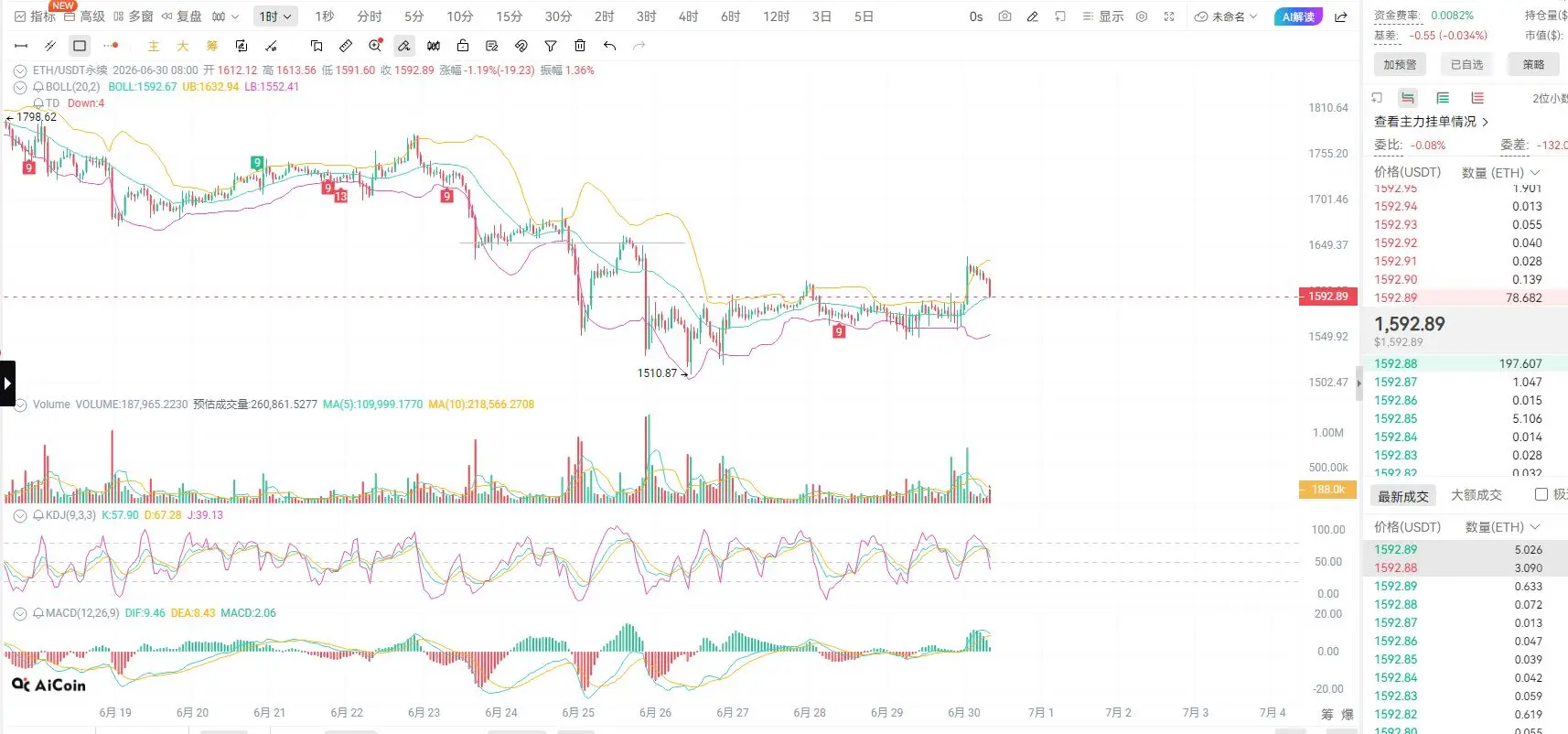The width and height of the screenshot is (1568, 734).
Task: Switch to the 5分 timeframe
Action: click(414, 16)
